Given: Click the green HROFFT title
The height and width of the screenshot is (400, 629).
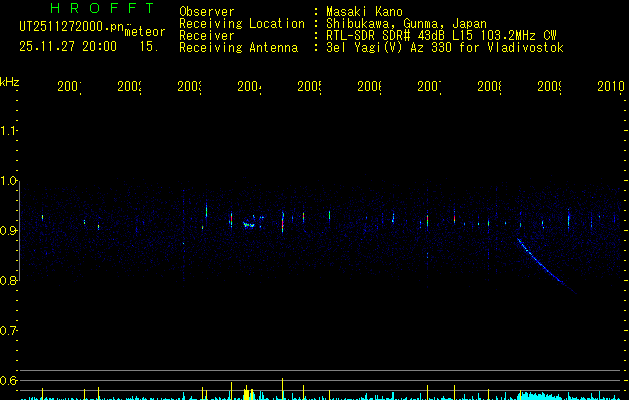Looking at the screenshot, I should pyautogui.click(x=103, y=8).
